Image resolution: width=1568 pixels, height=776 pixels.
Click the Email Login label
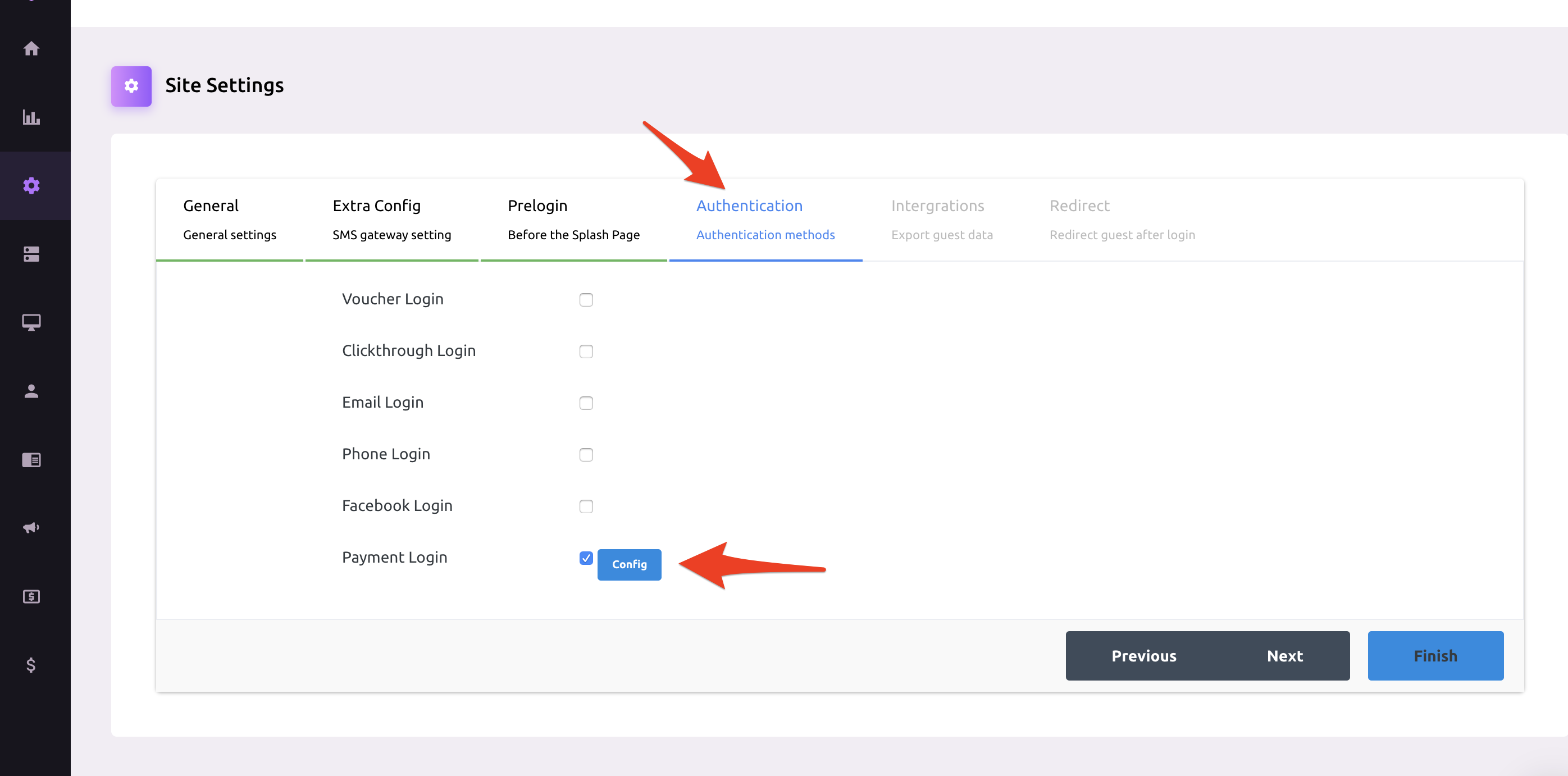pos(382,402)
